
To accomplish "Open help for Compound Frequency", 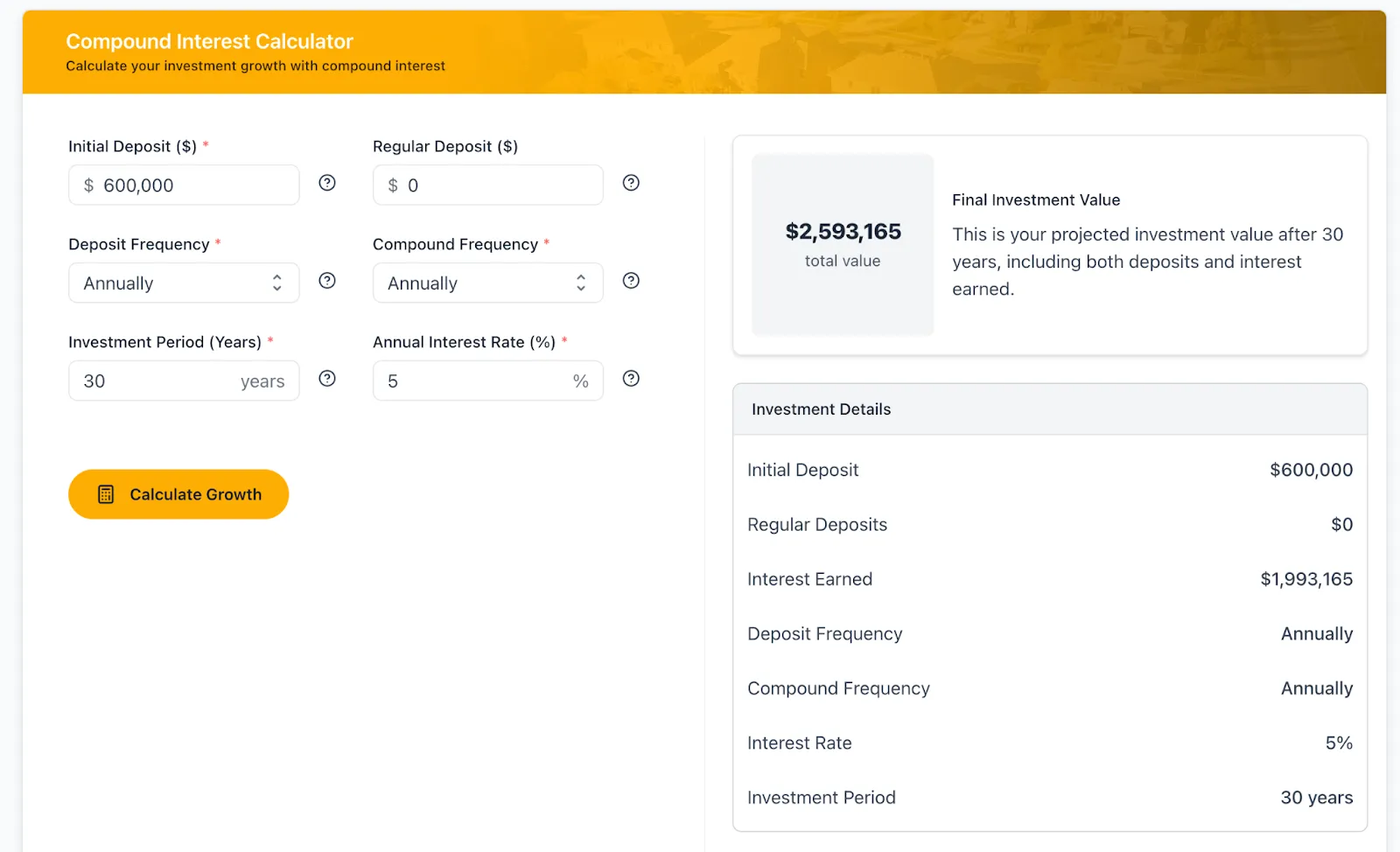I will tap(631, 281).
